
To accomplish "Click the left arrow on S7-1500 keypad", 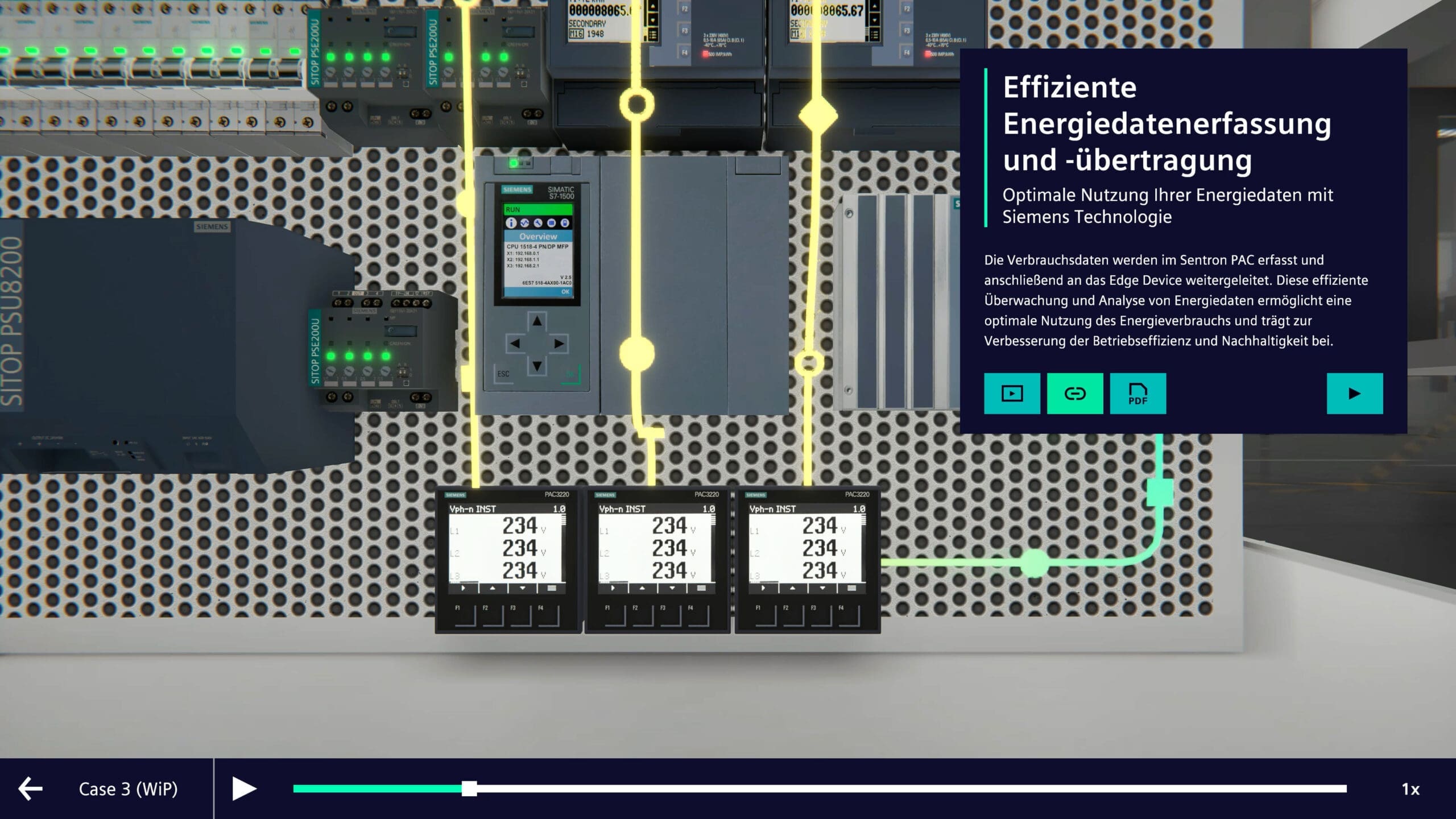I will tap(515, 344).
